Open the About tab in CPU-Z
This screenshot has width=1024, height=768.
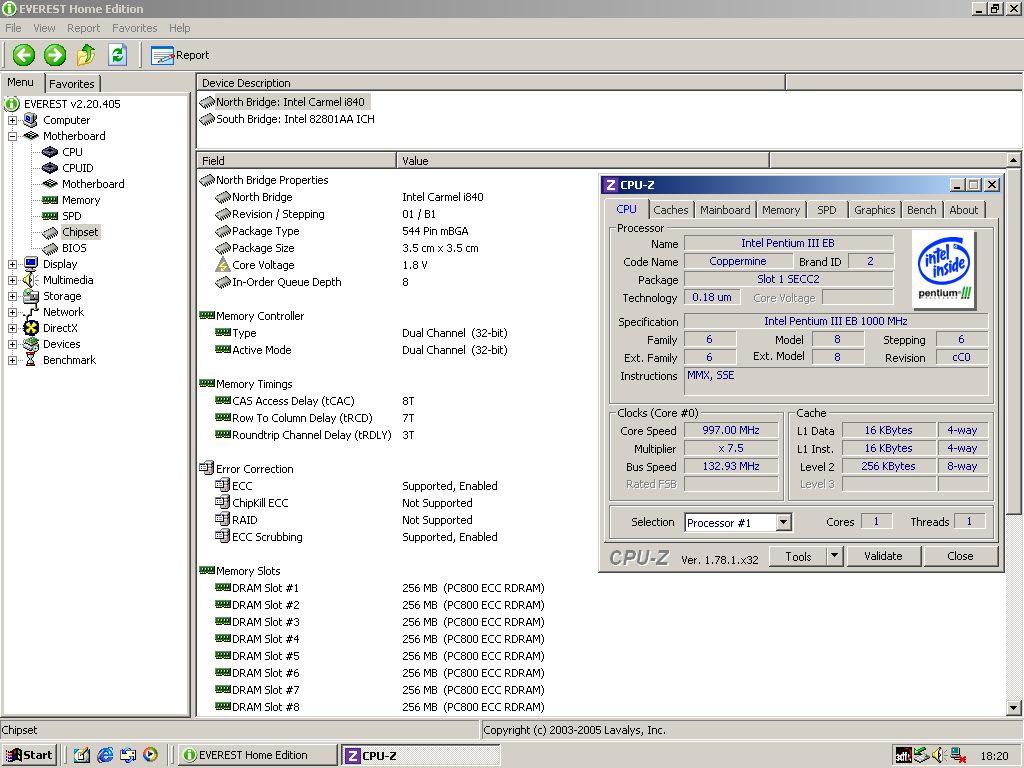tap(964, 210)
